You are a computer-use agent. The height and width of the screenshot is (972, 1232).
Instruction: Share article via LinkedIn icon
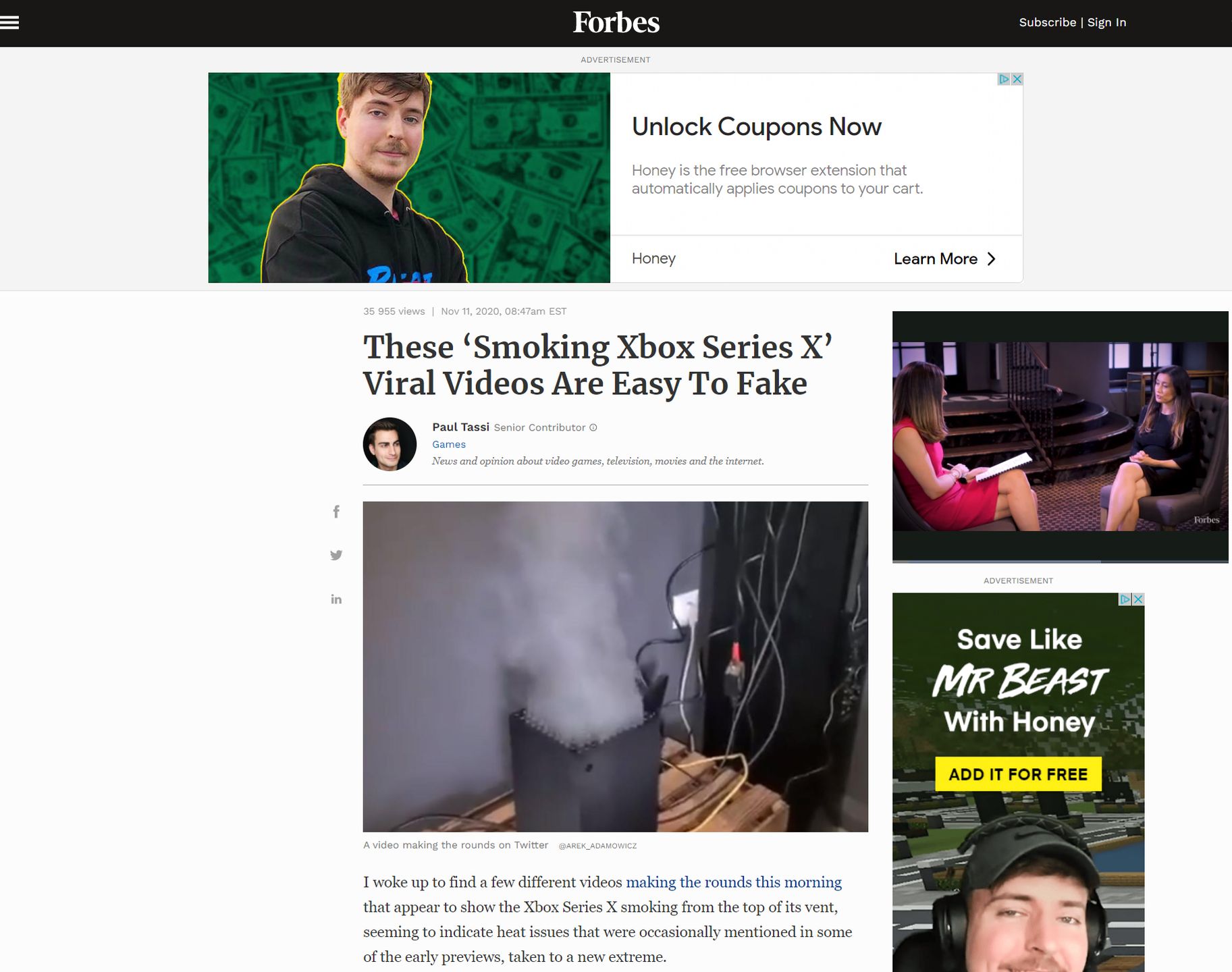coord(336,599)
